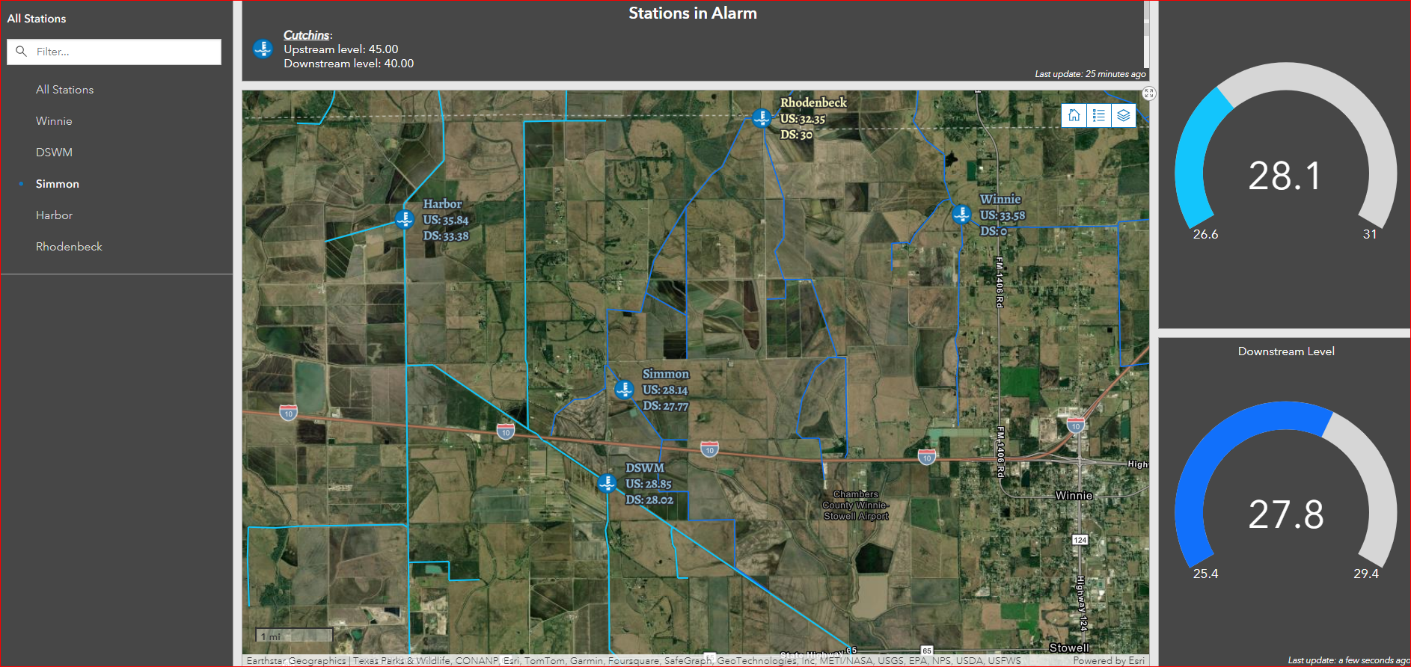Screen dimensions: 1411x667
Task: Click the Stations in Alarm heading
Action: (692, 14)
